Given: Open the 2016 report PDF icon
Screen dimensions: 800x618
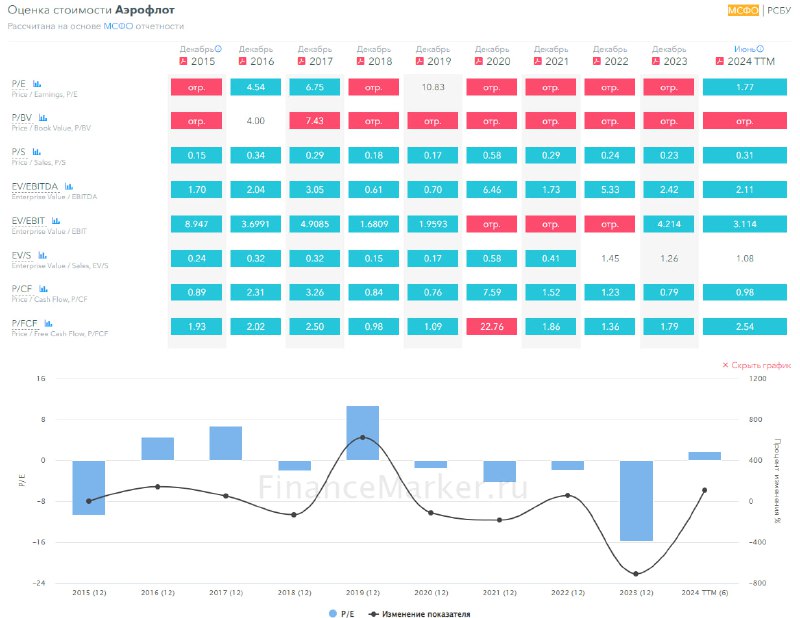Looking at the screenshot, I should 243,61.
